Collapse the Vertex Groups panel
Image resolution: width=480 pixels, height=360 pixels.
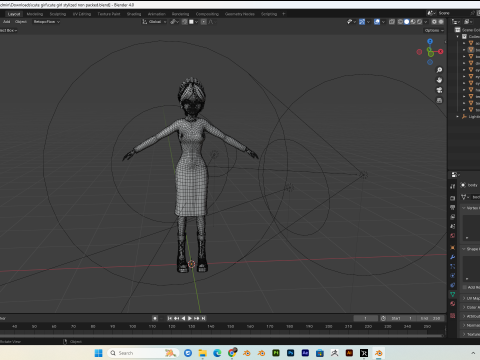(x=464, y=208)
